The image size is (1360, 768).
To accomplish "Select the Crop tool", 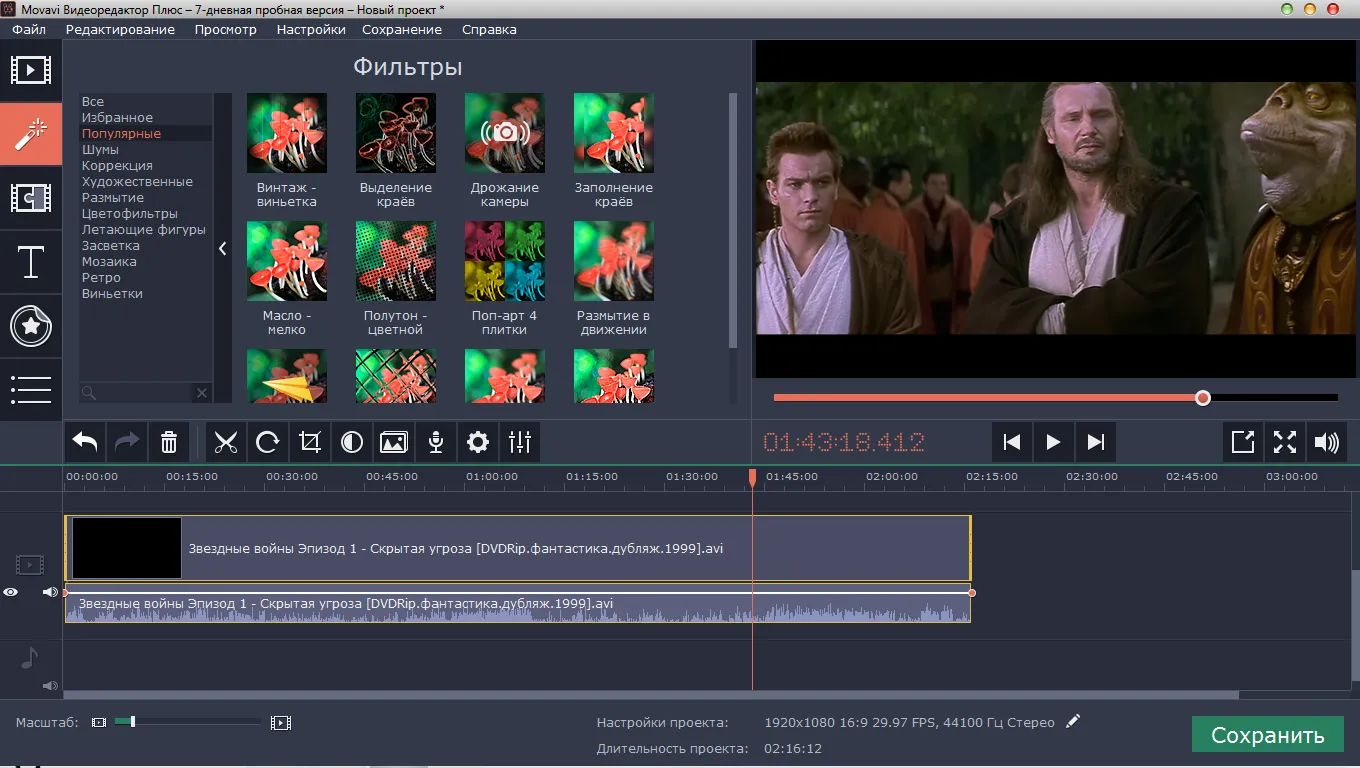I will tap(310, 442).
